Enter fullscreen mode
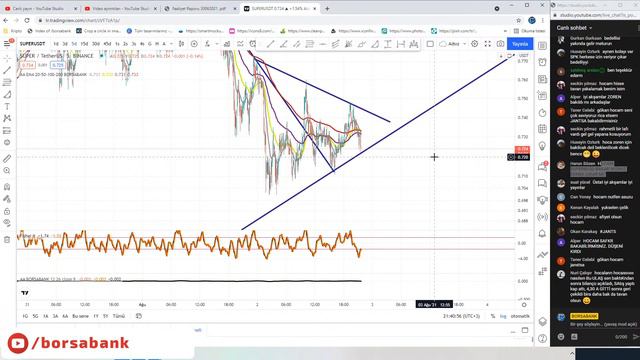The height and width of the screenshot is (360, 640). coord(487,44)
